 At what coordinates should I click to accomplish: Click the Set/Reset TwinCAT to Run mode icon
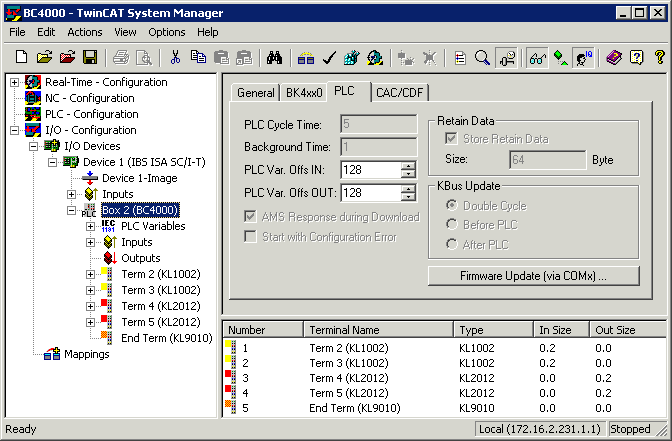click(x=375, y=57)
